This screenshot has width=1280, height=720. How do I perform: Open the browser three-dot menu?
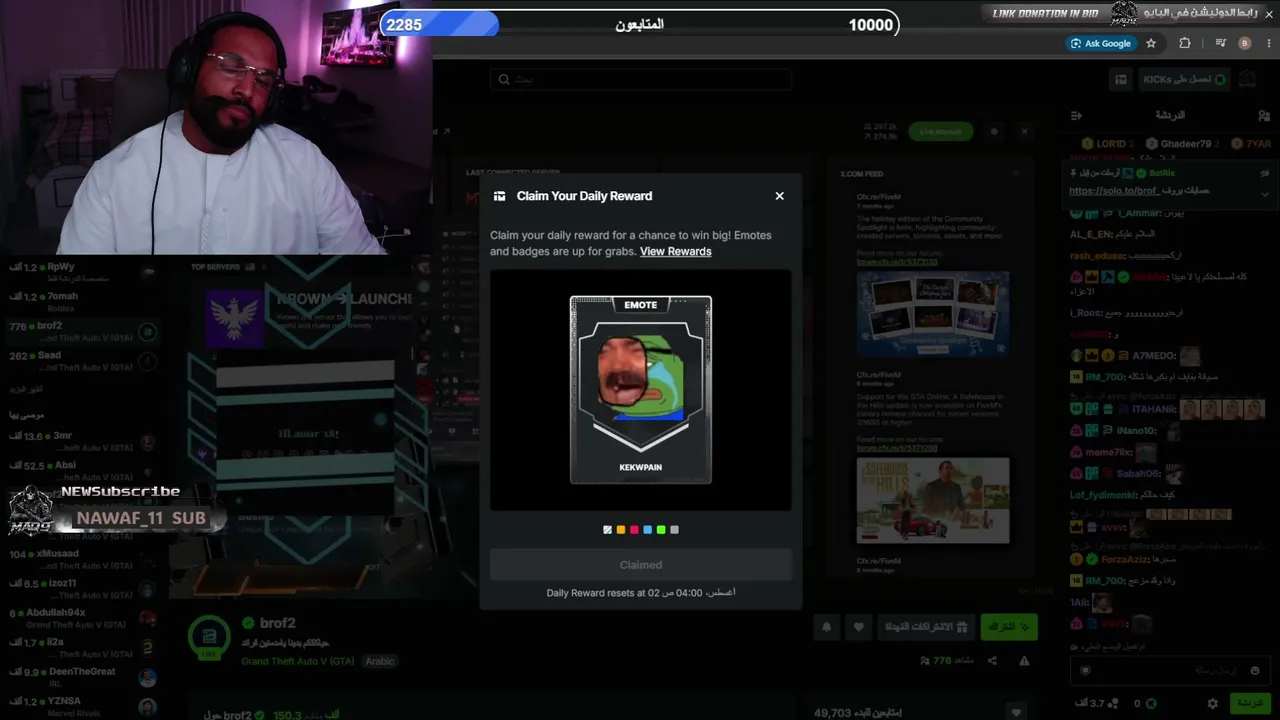pos(1269,43)
